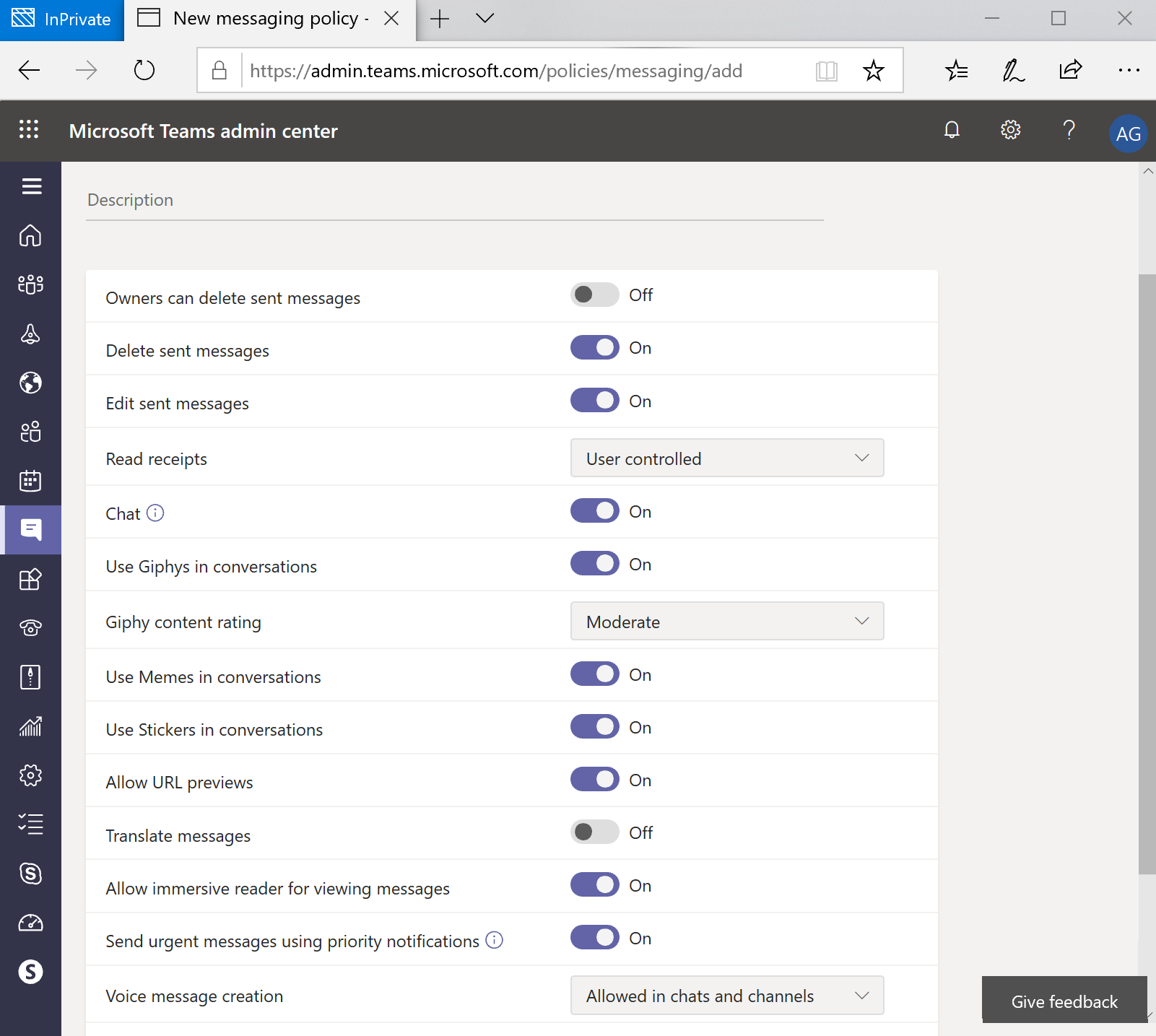Image resolution: width=1156 pixels, height=1036 pixels.
Task: Open Giphy content rating dropdown
Action: point(727,621)
